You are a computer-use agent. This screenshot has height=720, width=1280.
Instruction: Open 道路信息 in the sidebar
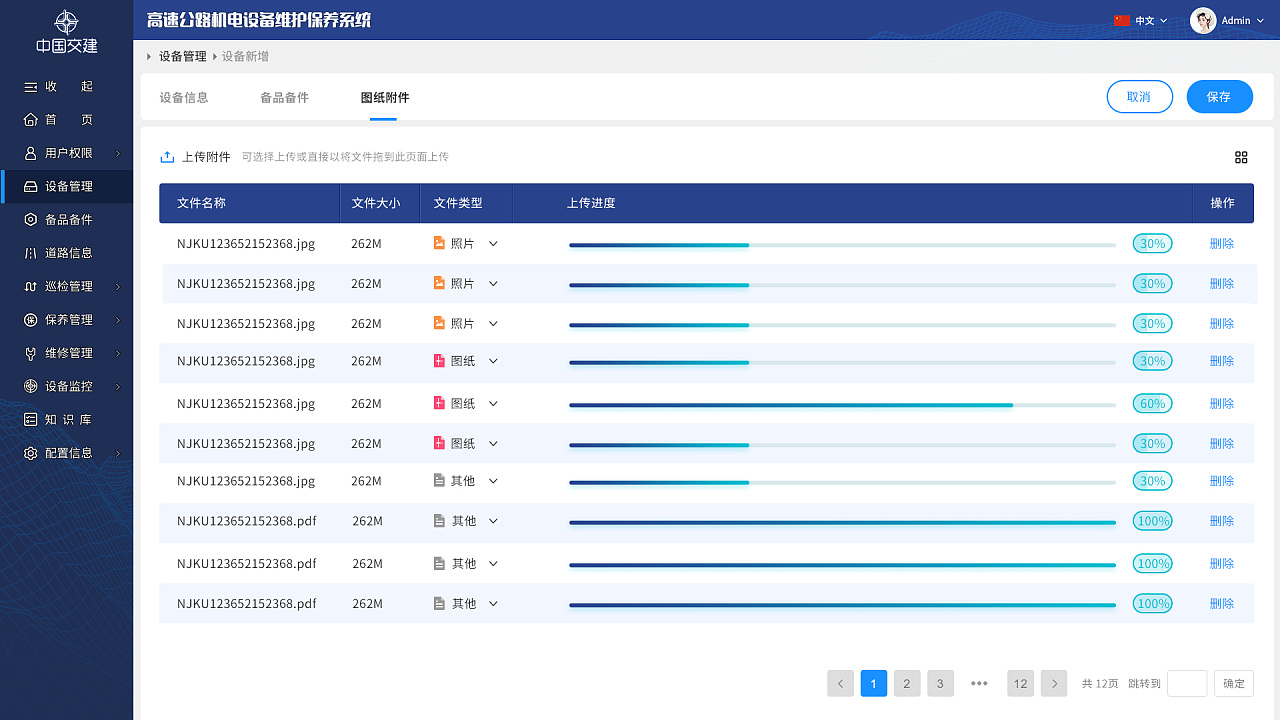pyautogui.click(x=68, y=253)
